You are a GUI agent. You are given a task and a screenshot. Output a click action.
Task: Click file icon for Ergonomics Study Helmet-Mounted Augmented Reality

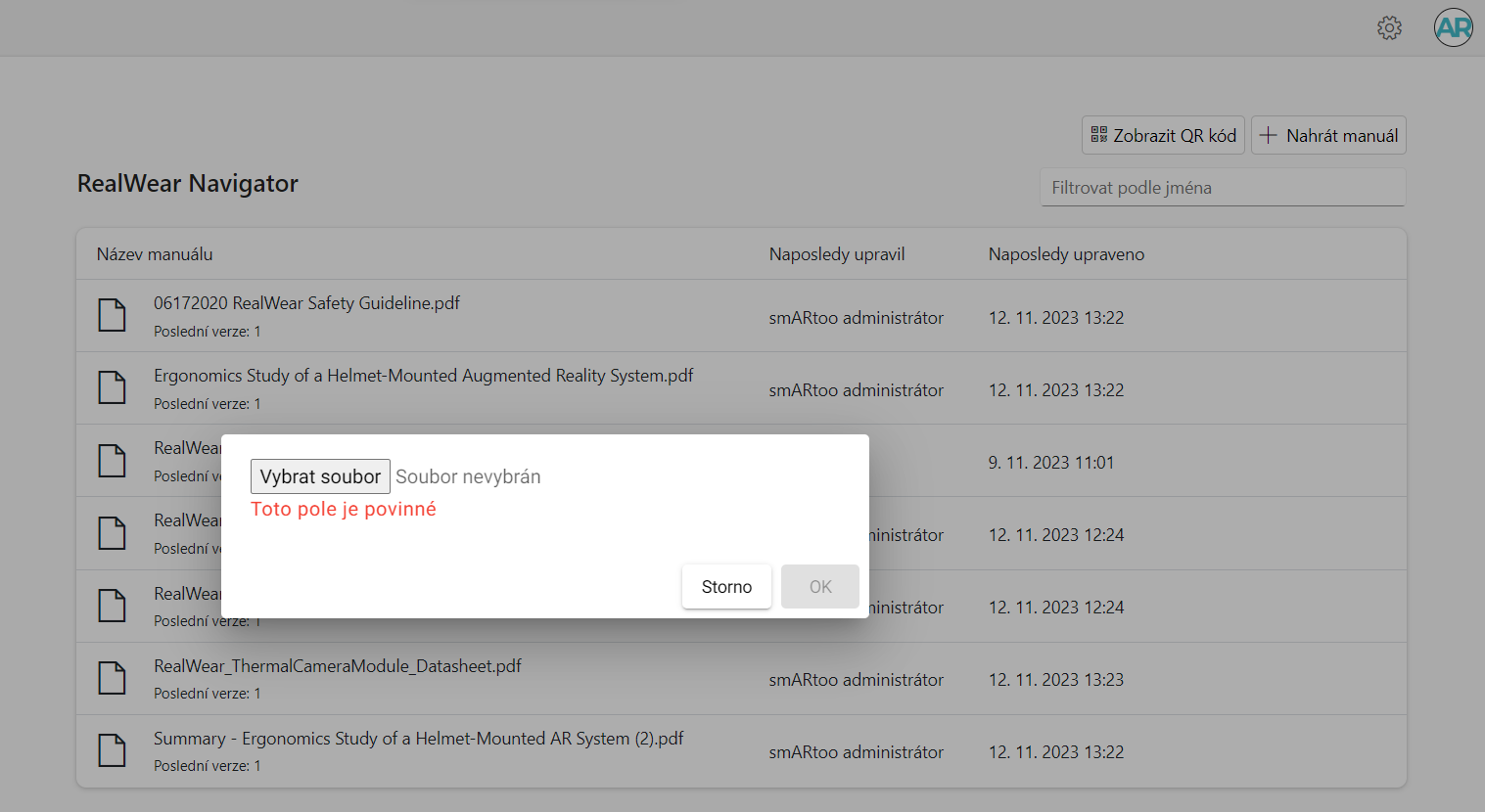pos(113,388)
